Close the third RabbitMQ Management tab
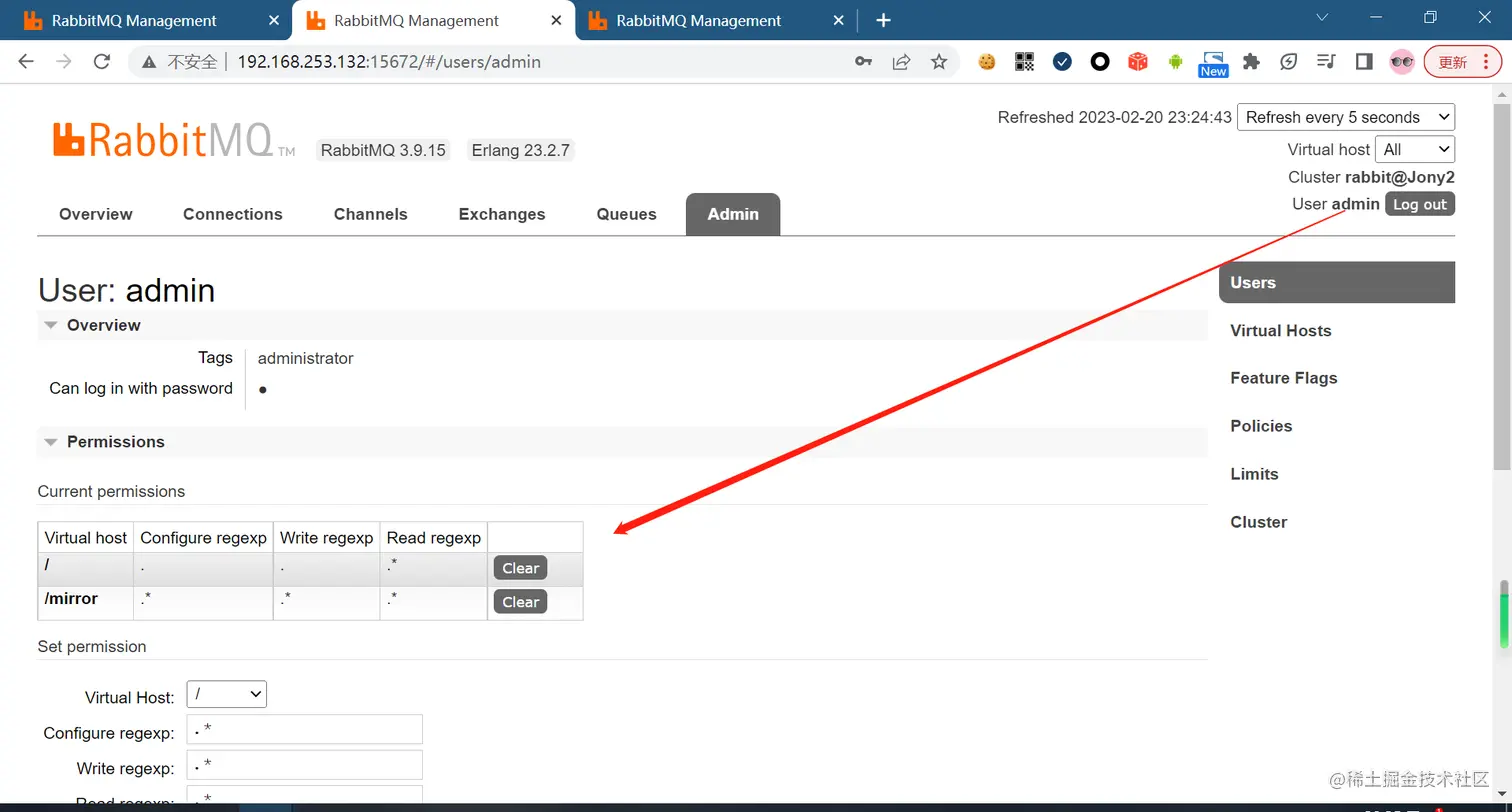 click(839, 20)
